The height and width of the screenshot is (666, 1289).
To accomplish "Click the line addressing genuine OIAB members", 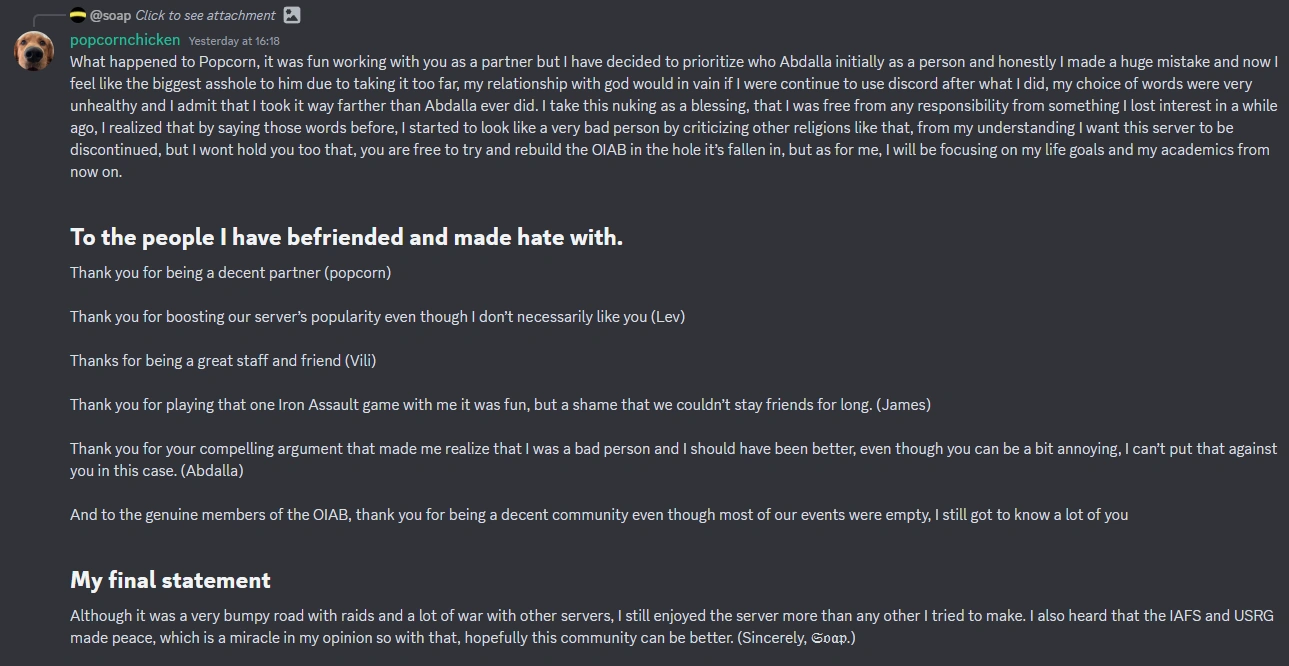I will click(x=598, y=514).
